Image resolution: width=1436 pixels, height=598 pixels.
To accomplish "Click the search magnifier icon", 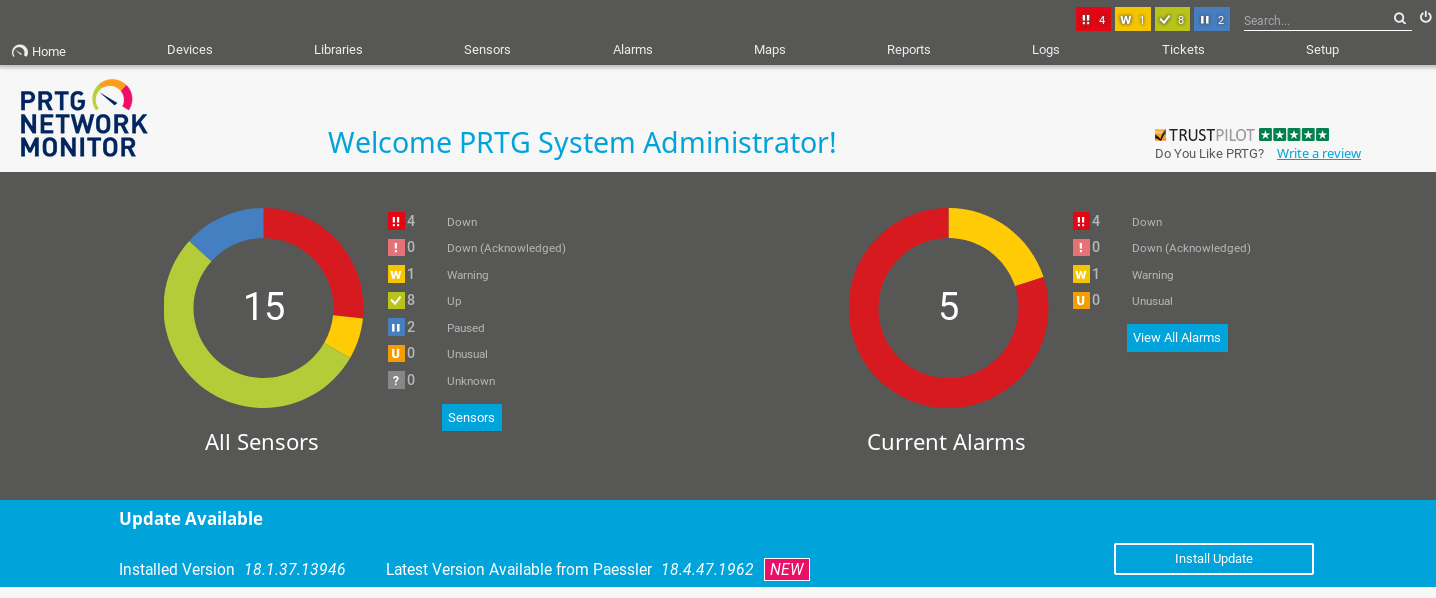I will (1400, 19).
